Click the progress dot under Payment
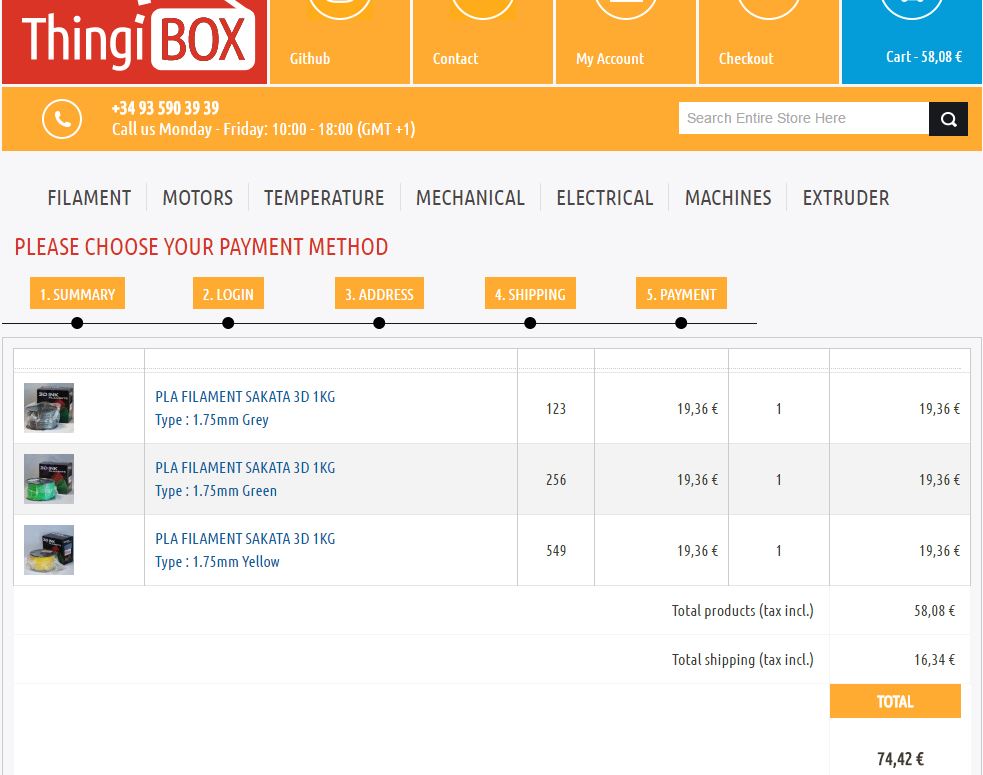The height and width of the screenshot is (775, 983). pos(681,323)
